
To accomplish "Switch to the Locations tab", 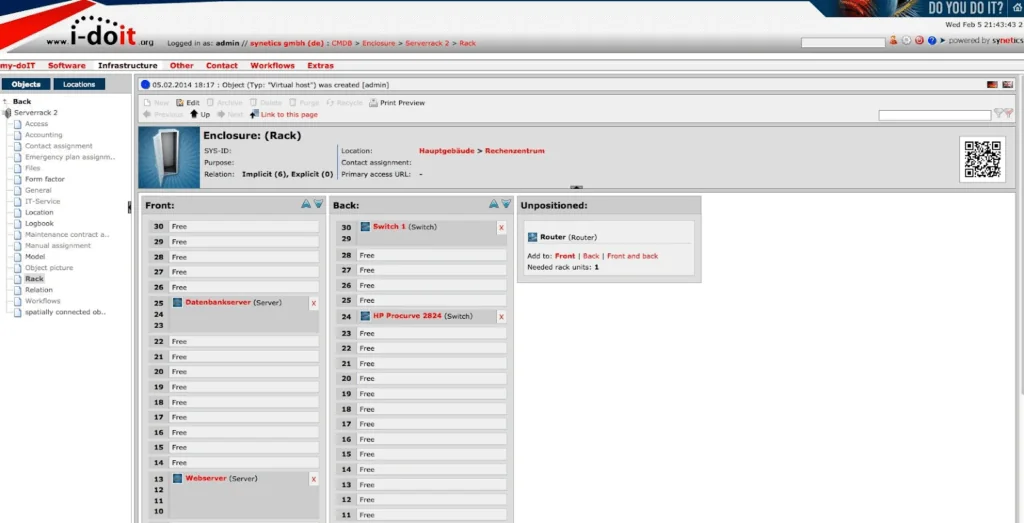I will (x=79, y=84).
